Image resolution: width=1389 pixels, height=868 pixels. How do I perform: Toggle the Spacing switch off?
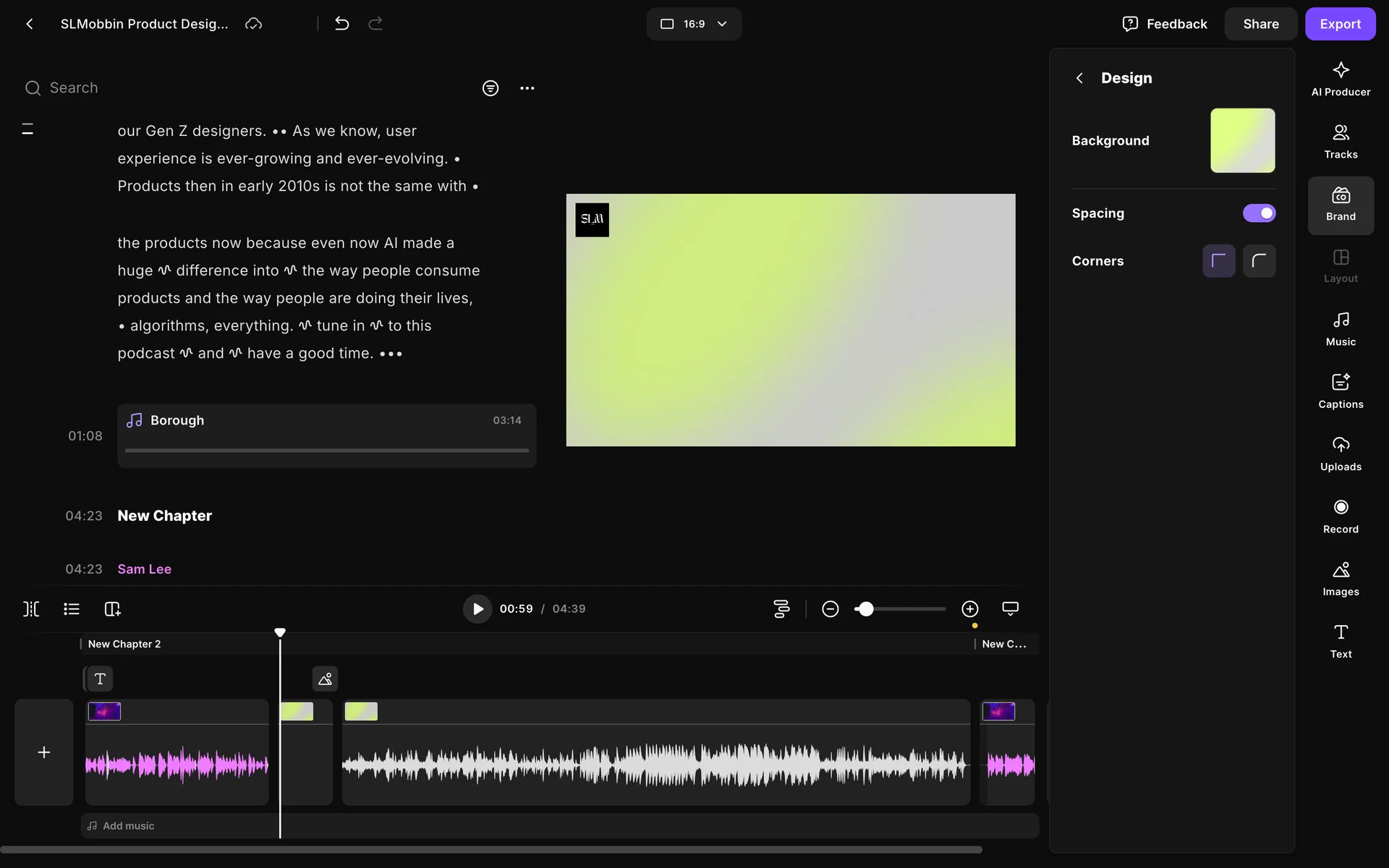pyautogui.click(x=1259, y=213)
